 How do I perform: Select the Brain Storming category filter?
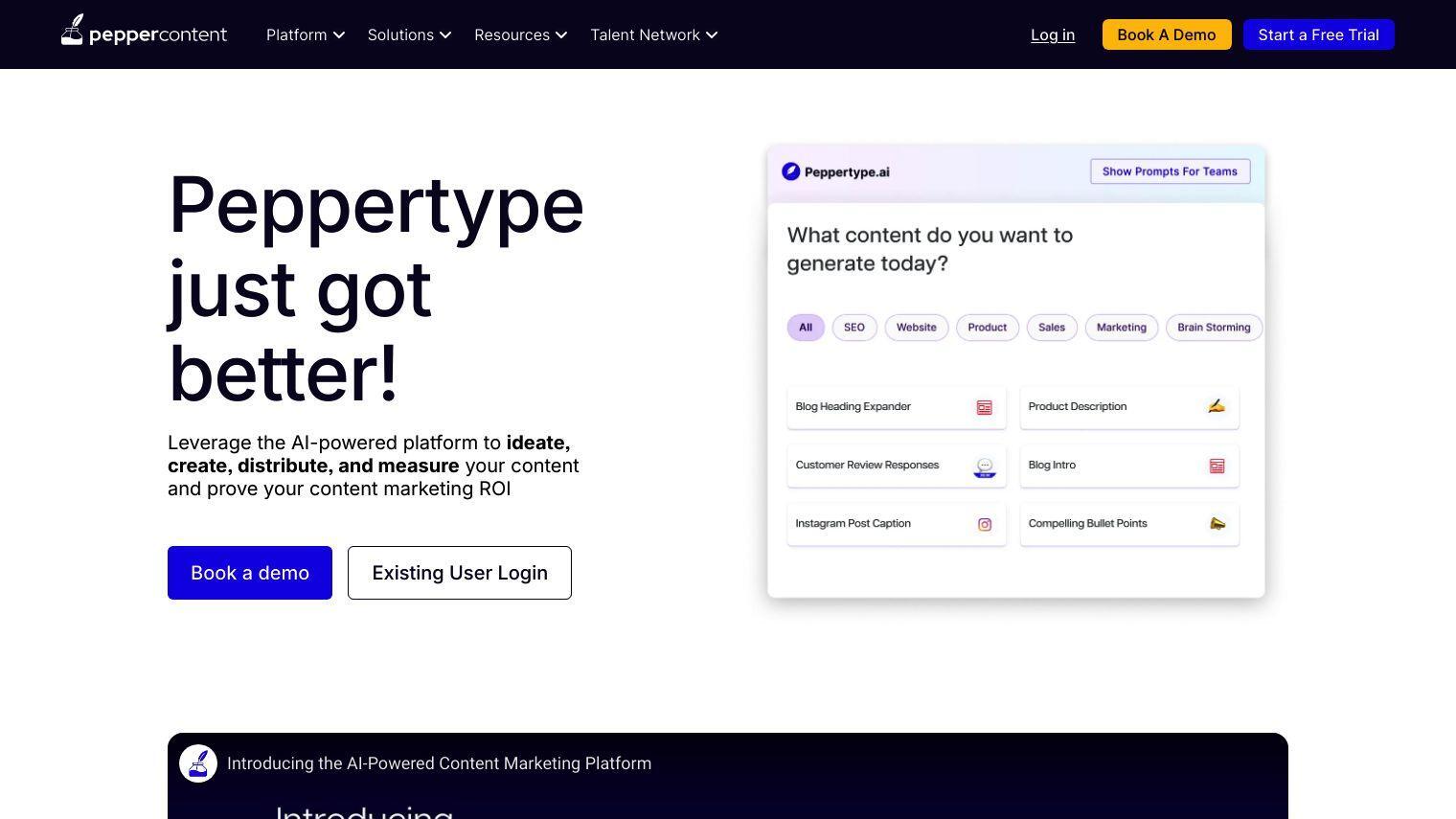1214,328
